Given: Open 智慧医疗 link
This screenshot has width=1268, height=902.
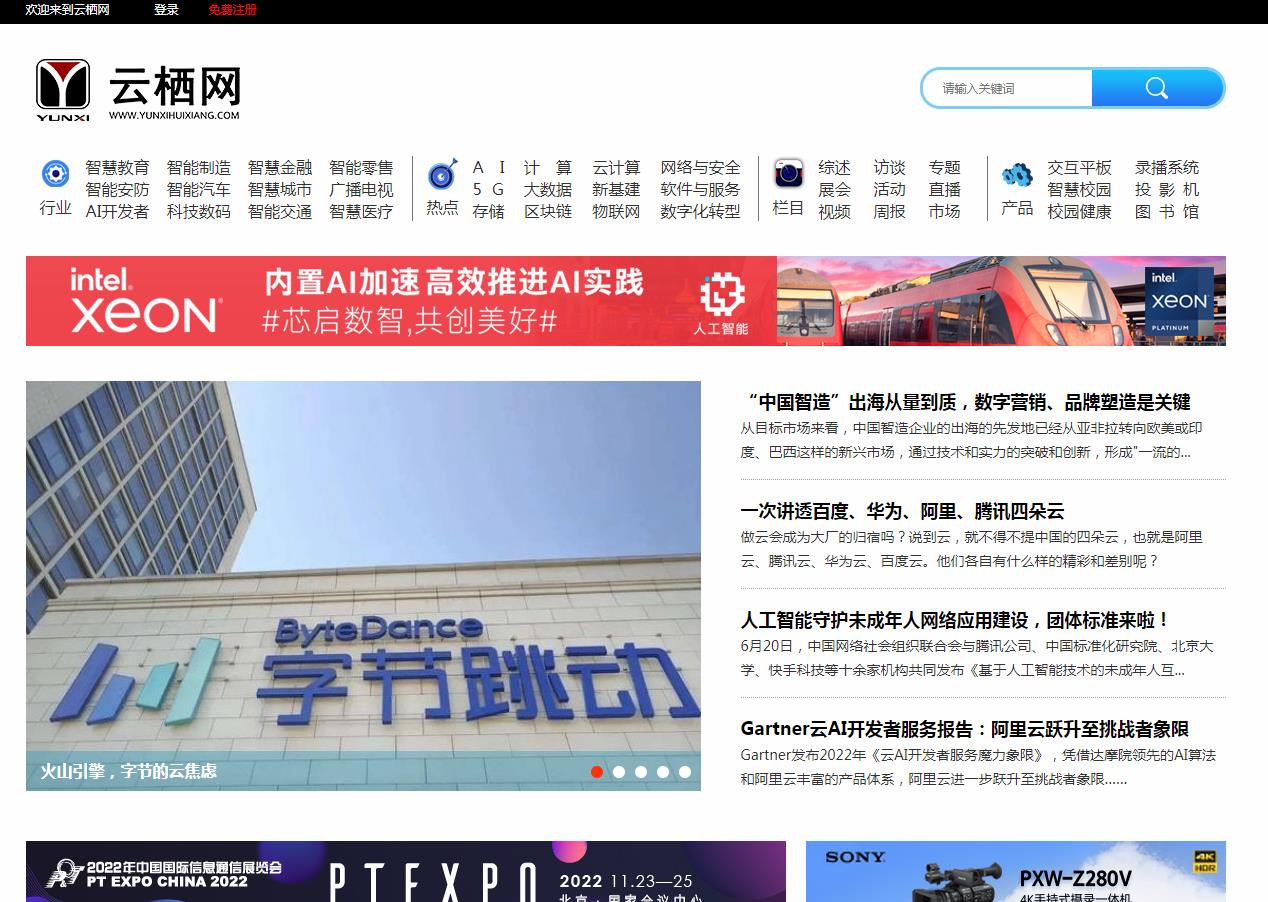Looking at the screenshot, I should click(x=361, y=212).
